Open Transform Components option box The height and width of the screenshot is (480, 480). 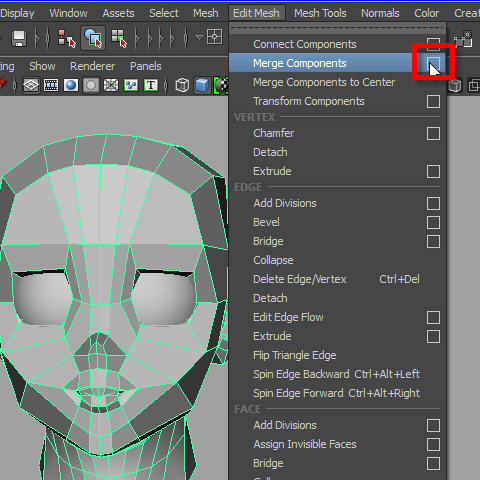433,101
